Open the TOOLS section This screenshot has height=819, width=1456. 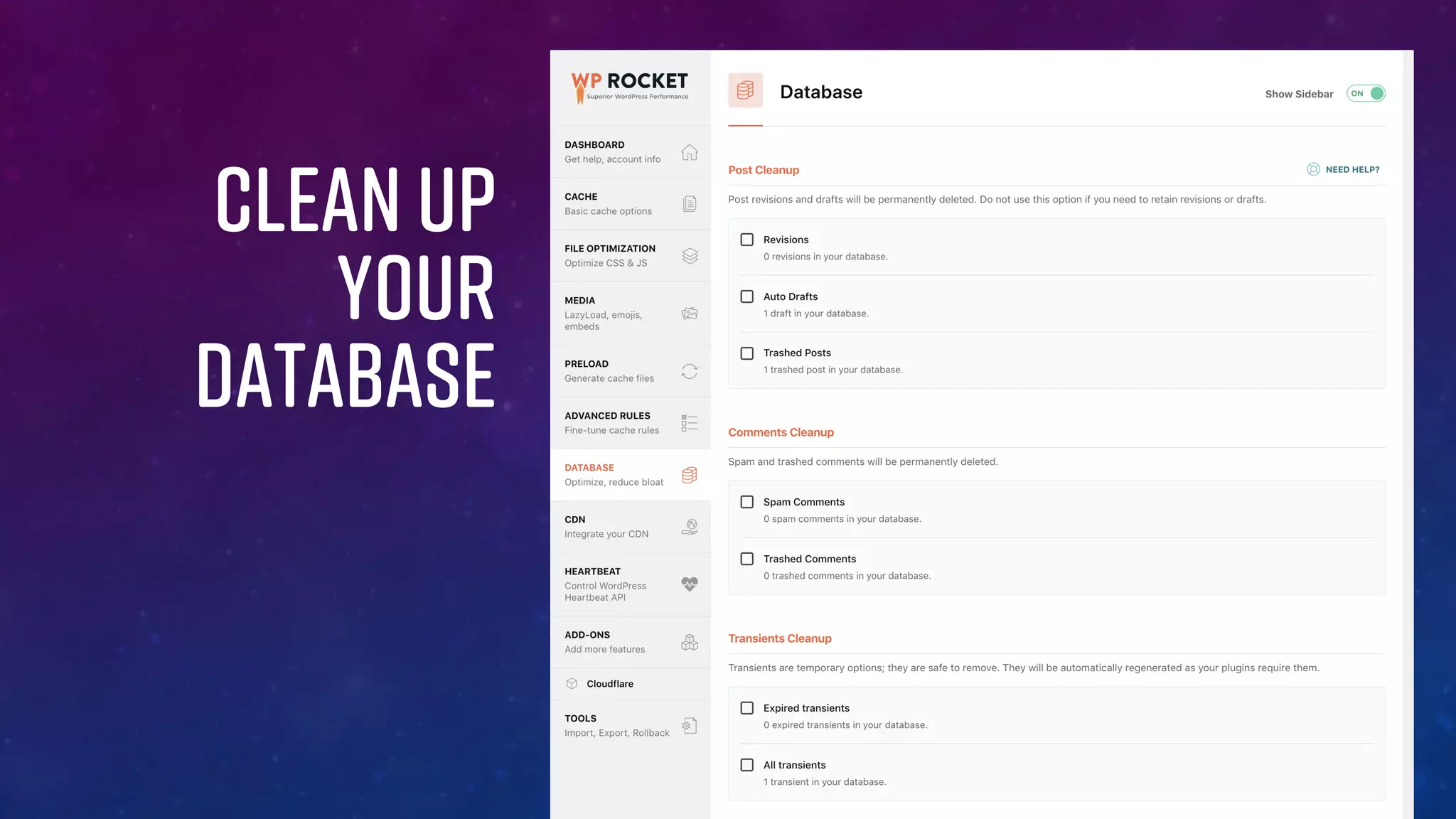(631, 726)
